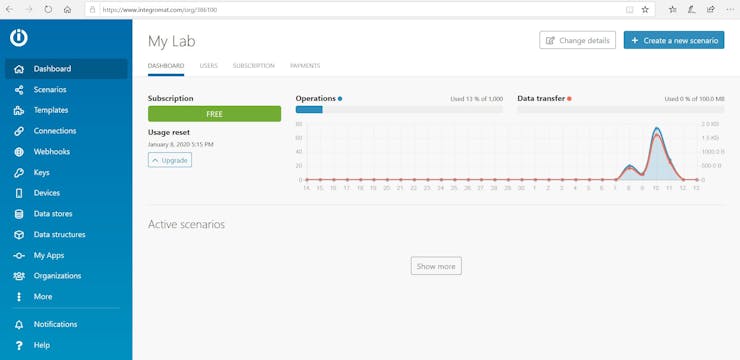
Task: Click the 'My Lab' page title
Action: [171, 42]
